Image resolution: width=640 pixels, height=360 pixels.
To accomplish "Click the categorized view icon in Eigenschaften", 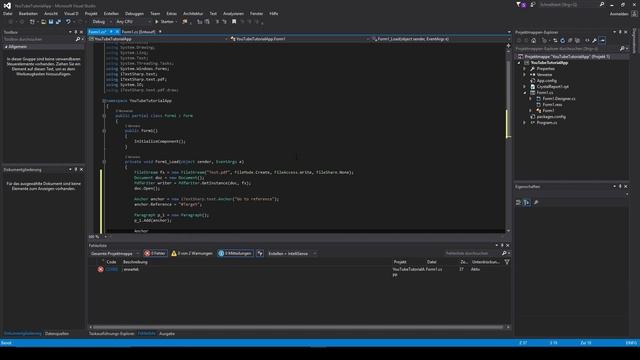I will 518,202.
